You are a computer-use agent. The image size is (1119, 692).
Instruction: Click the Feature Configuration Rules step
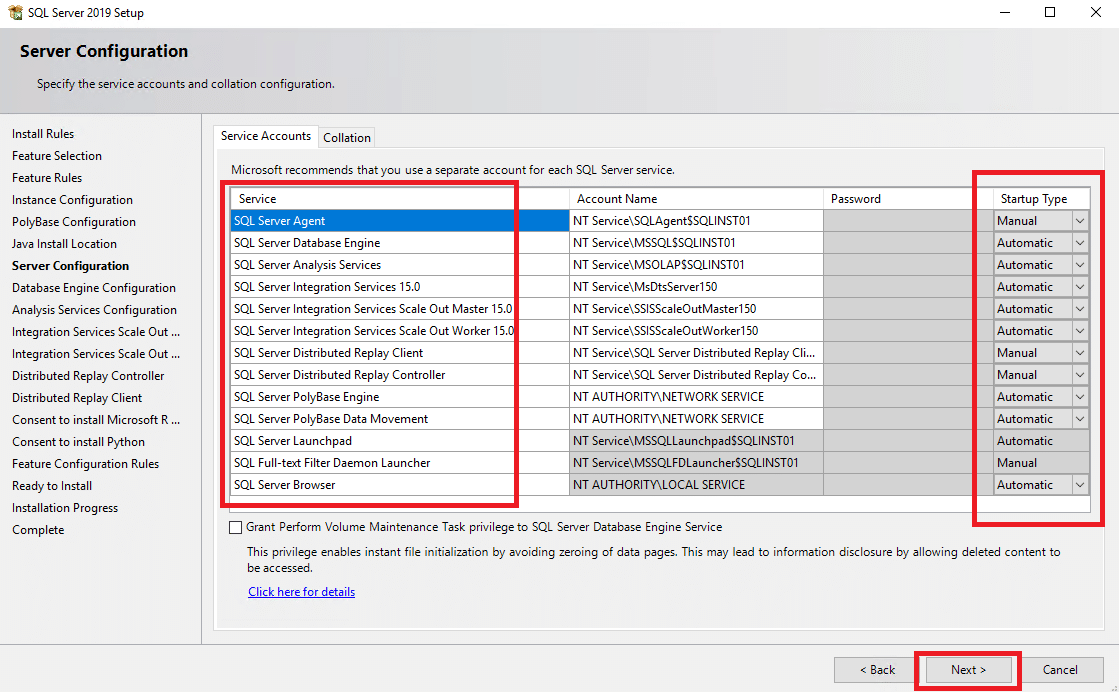(x=86, y=464)
